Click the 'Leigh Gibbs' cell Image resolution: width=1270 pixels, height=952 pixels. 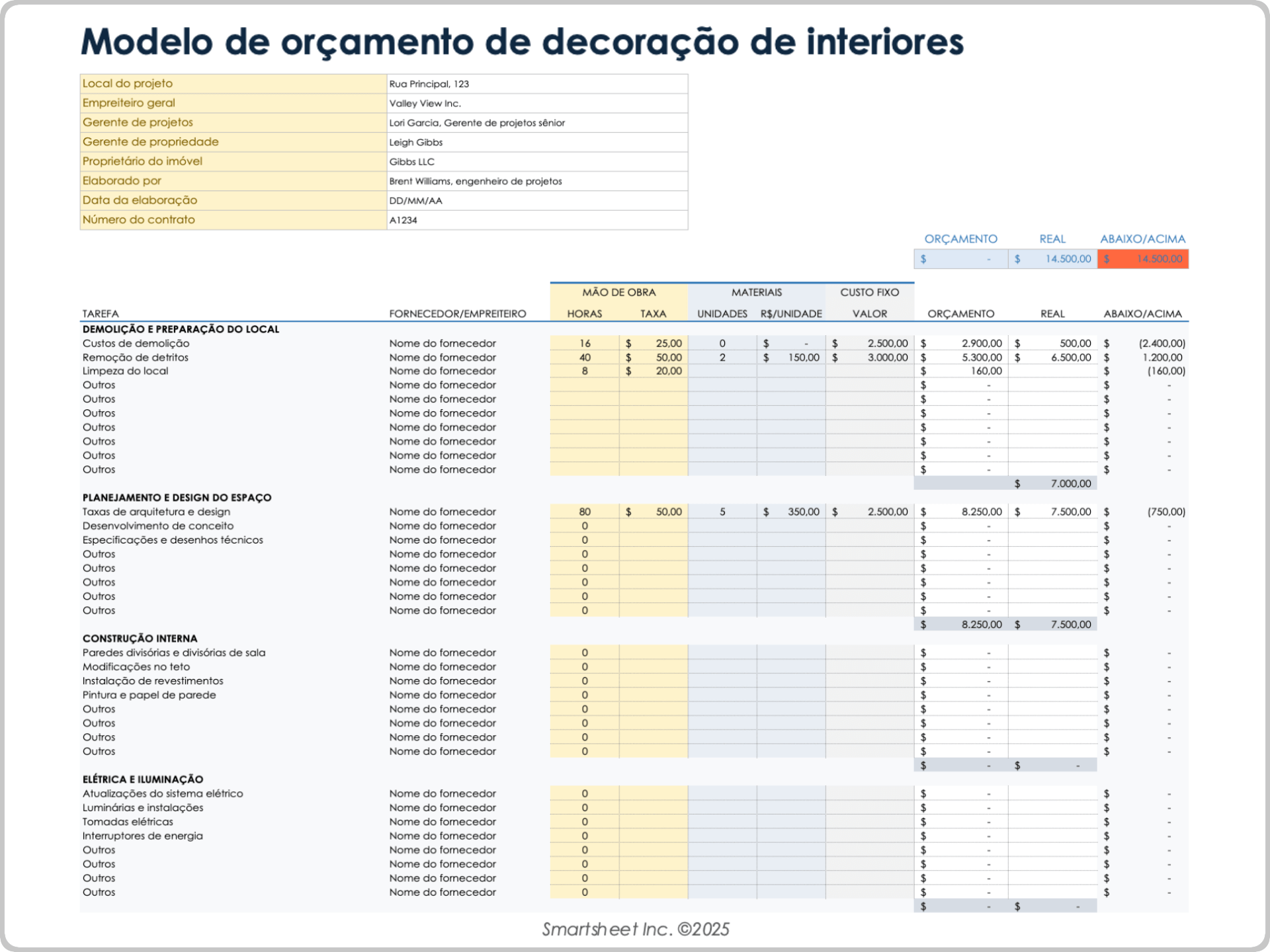pos(537,142)
